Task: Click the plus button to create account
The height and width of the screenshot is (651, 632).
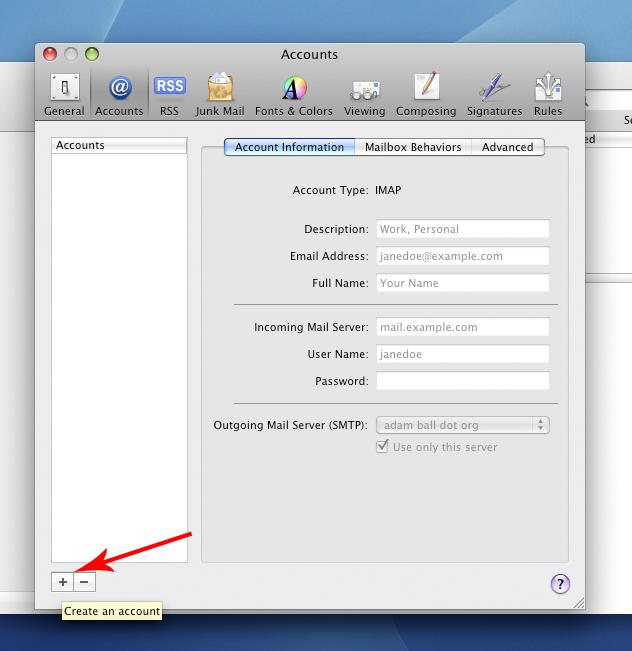Action: tap(62, 581)
